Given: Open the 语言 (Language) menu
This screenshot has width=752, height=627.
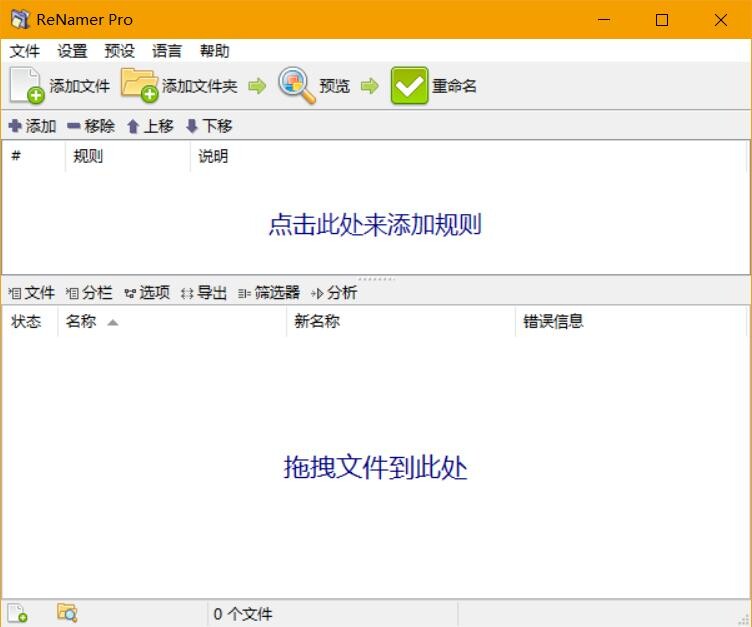Looking at the screenshot, I should (x=167, y=51).
